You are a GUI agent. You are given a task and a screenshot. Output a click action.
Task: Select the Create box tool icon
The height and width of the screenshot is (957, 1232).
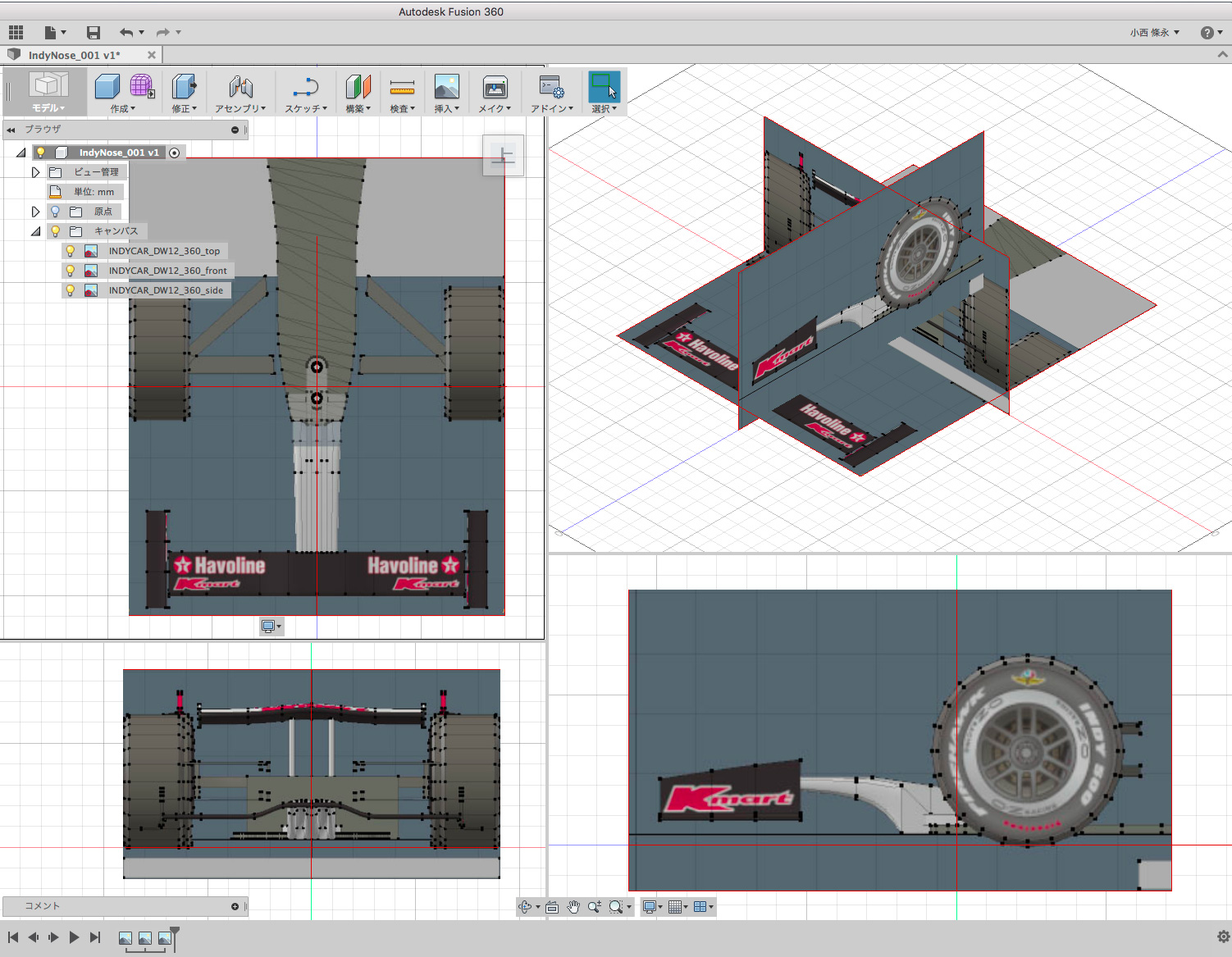pos(107,86)
